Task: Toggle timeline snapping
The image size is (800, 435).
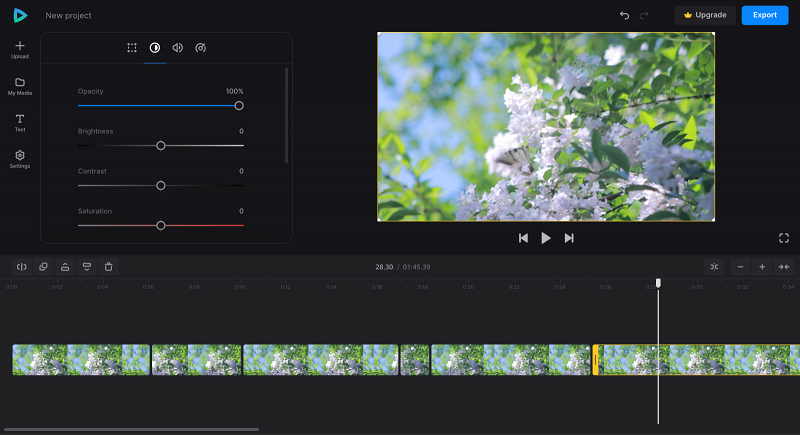Action: pyautogui.click(x=714, y=267)
